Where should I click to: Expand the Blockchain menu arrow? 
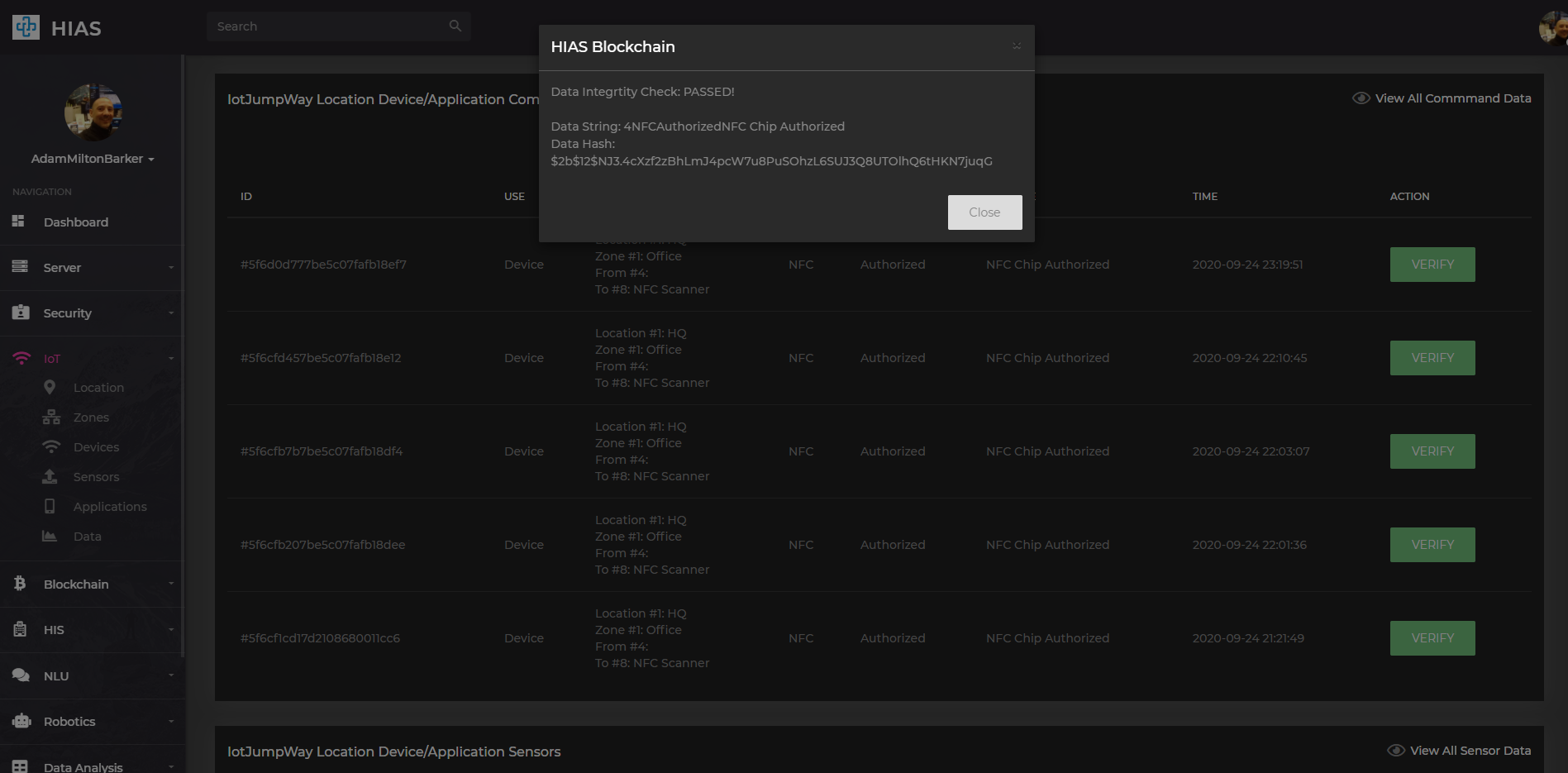(171, 584)
